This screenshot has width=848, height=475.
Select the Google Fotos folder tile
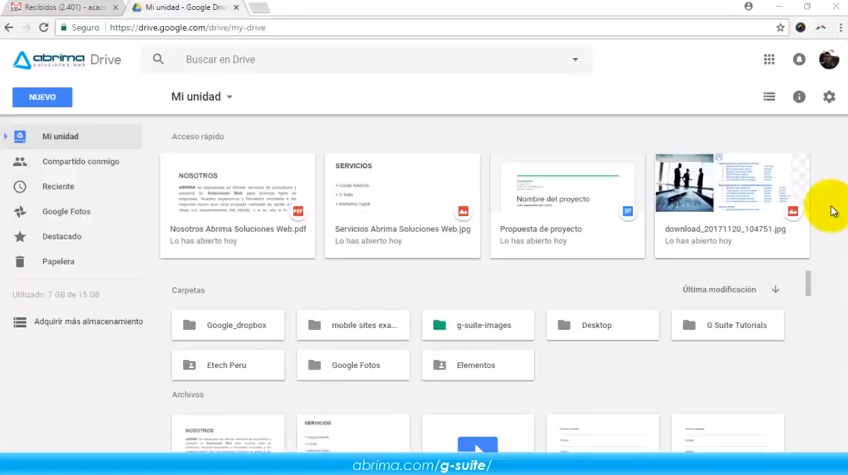[x=353, y=365]
